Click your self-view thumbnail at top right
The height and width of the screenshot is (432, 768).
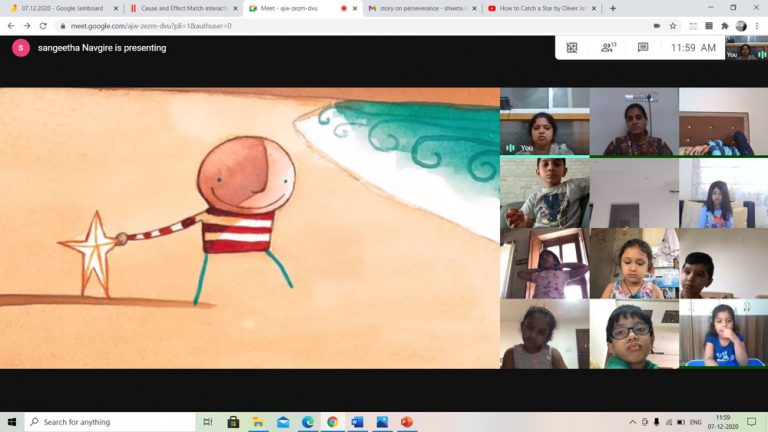(746, 48)
